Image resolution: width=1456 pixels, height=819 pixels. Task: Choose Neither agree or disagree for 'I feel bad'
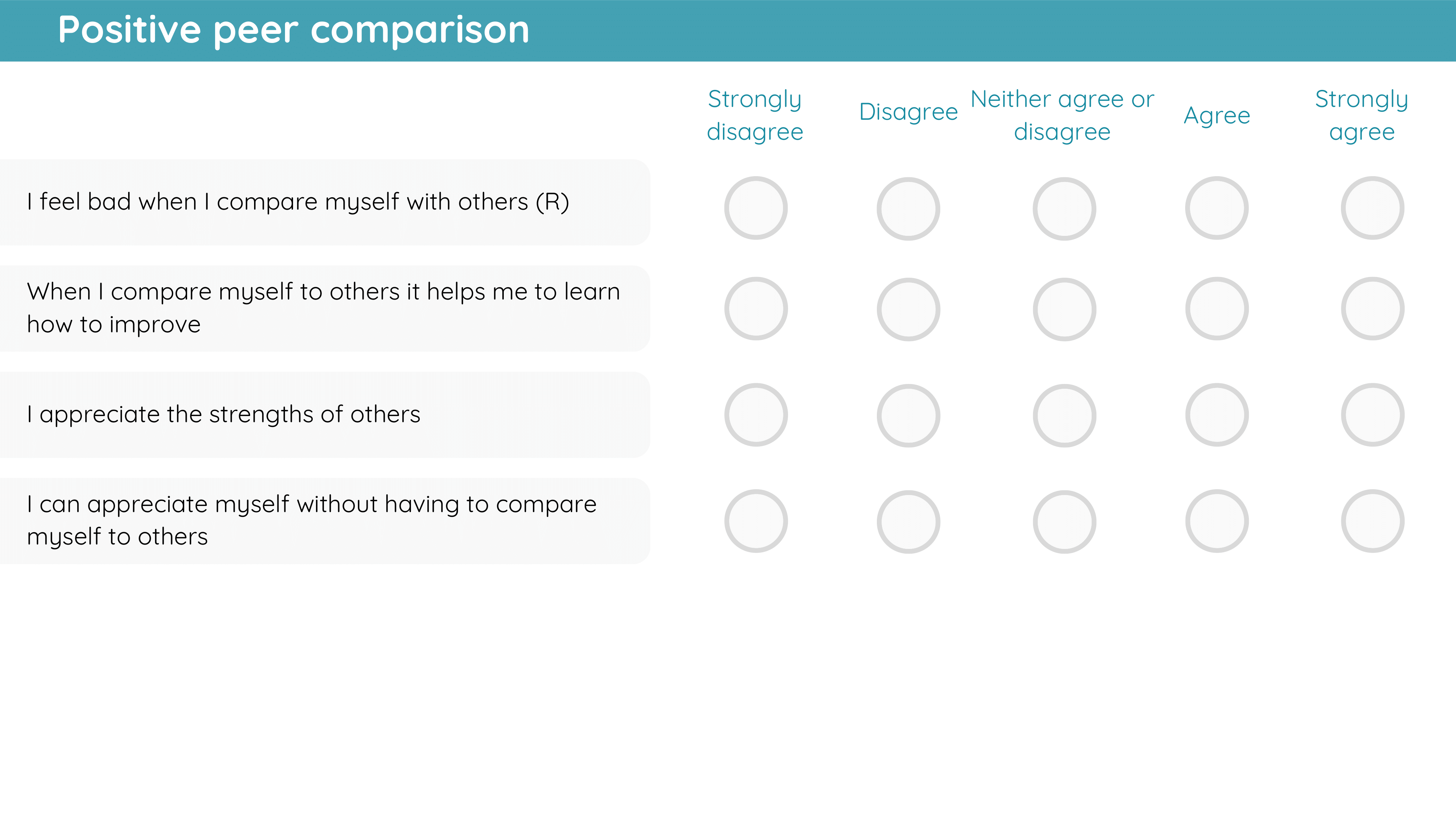(1064, 209)
